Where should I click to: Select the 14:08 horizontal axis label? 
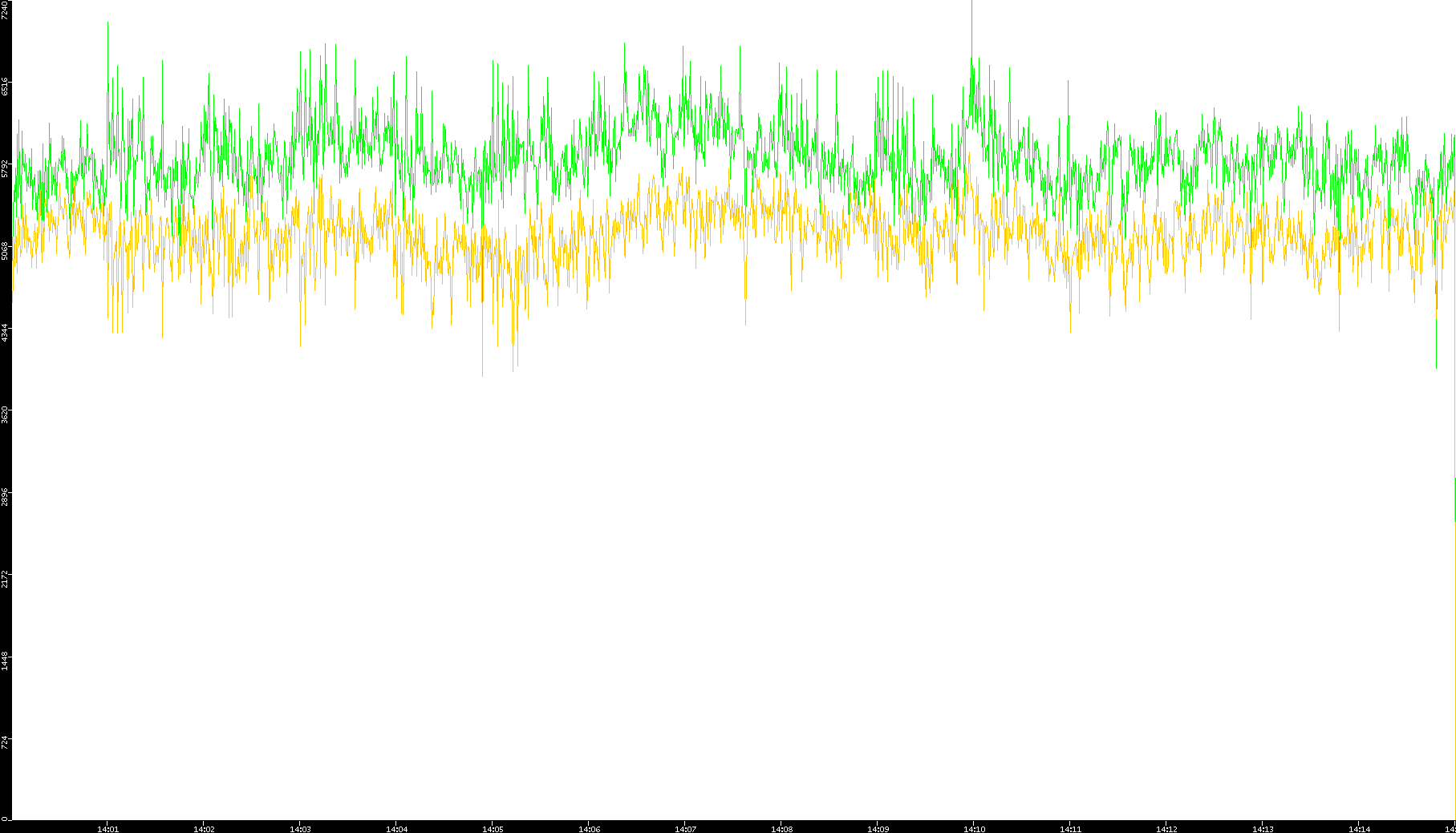(x=782, y=829)
